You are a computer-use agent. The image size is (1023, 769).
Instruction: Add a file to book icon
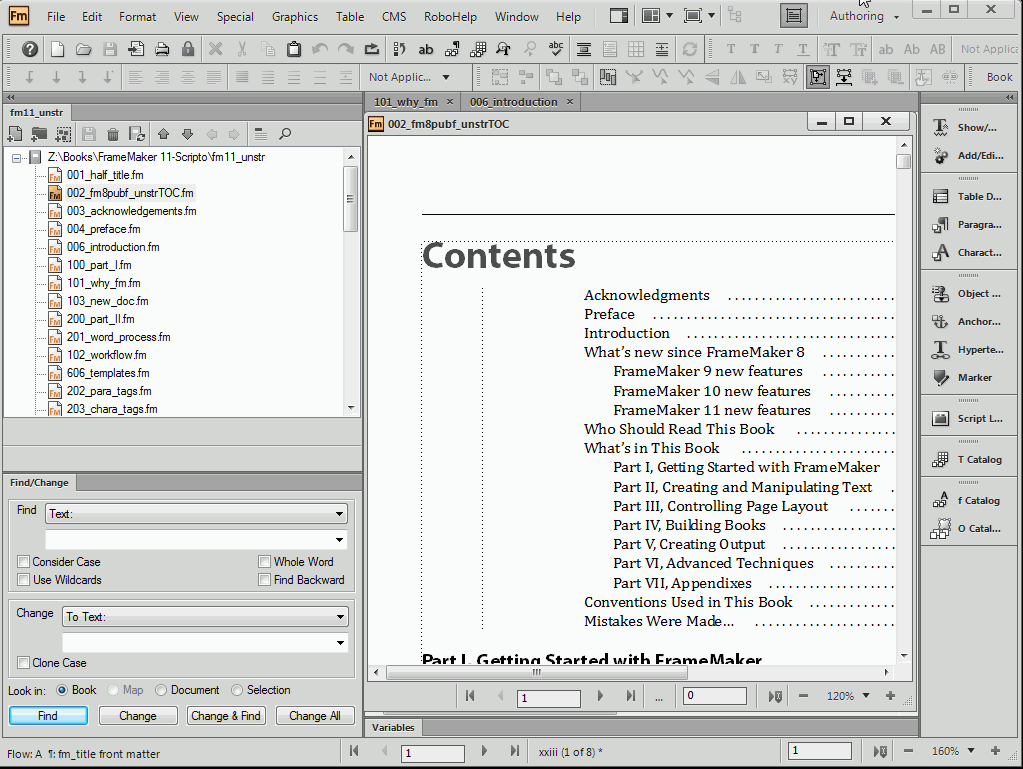tap(15, 134)
